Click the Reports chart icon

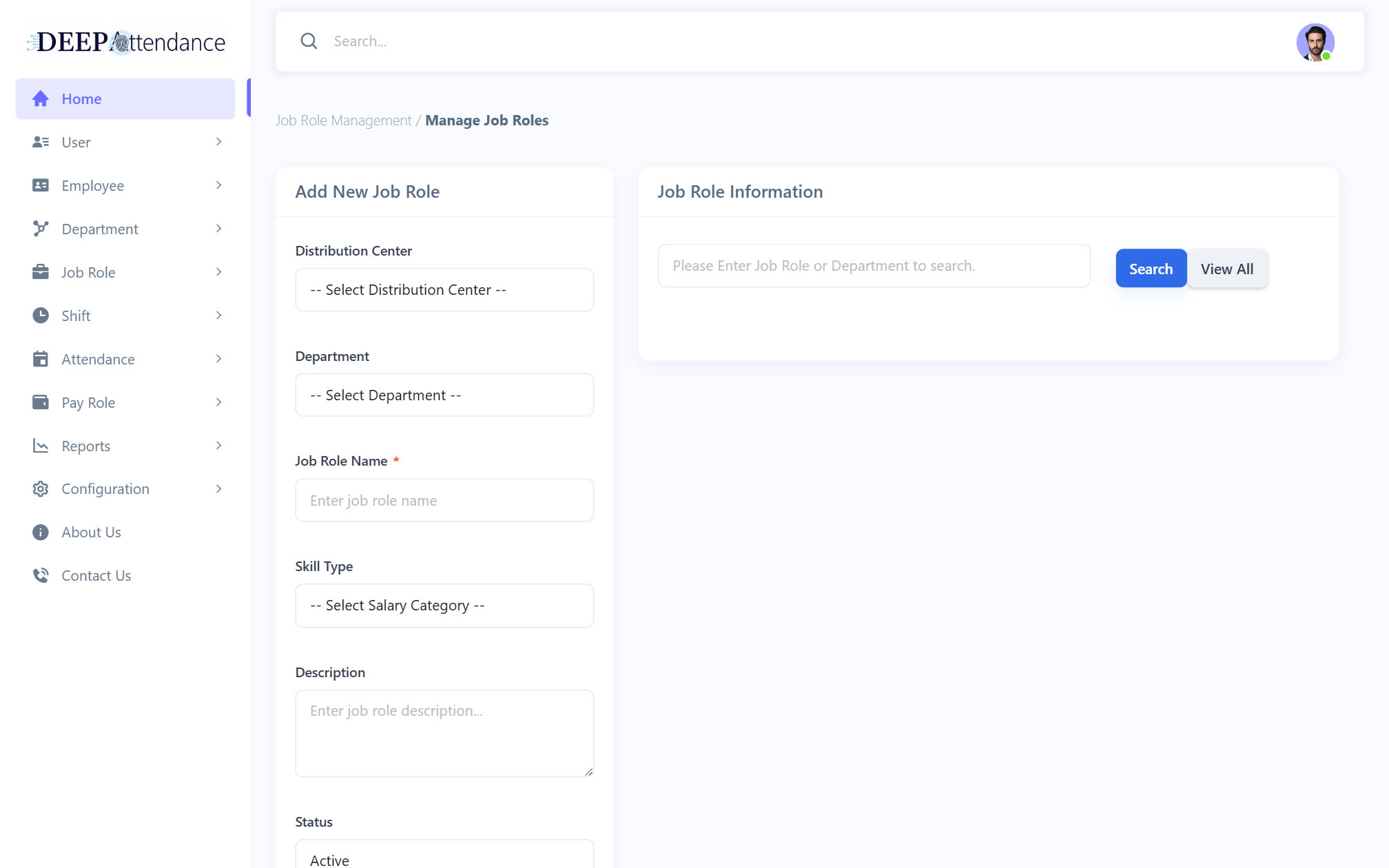(x=41, y=446)
